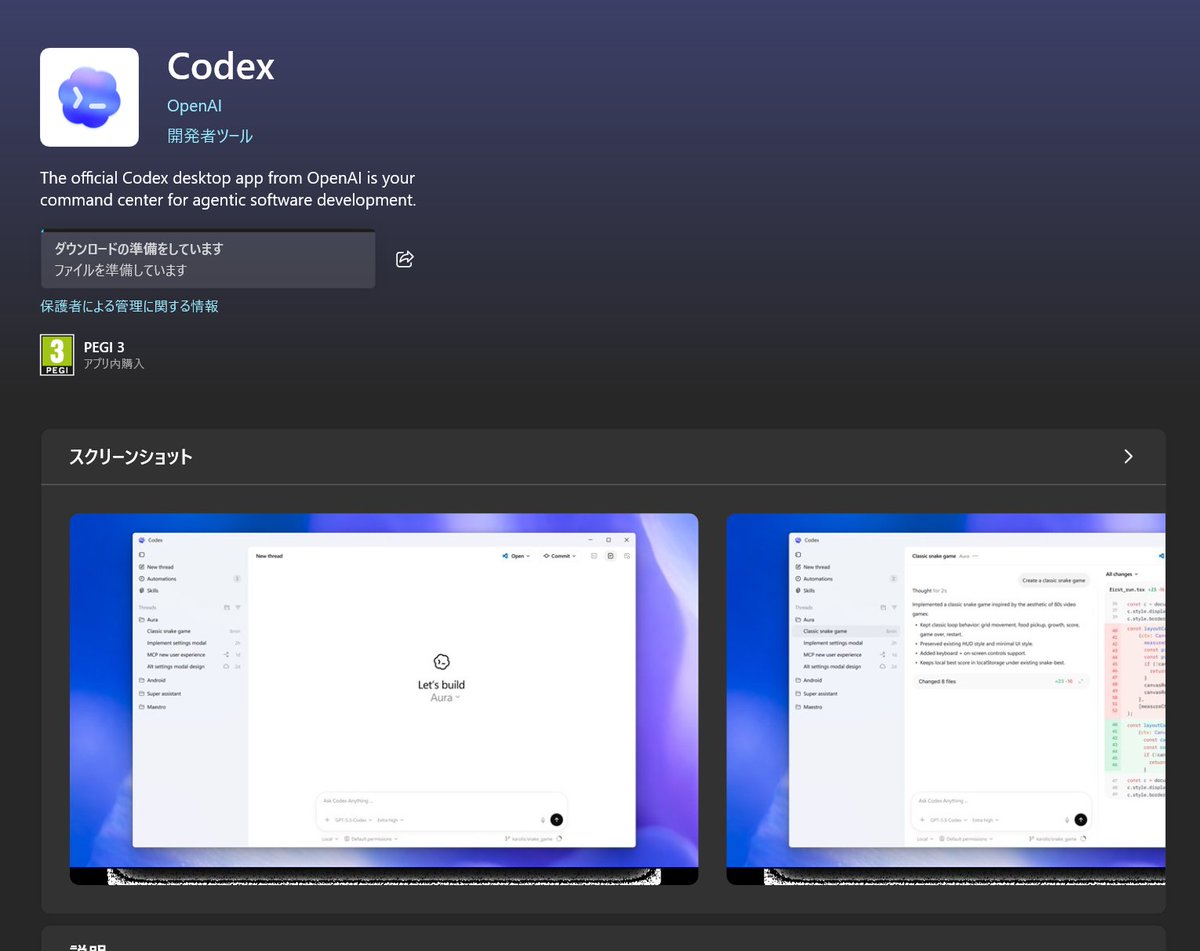Click the filter icon next to the Threads header

coord(238,607)
